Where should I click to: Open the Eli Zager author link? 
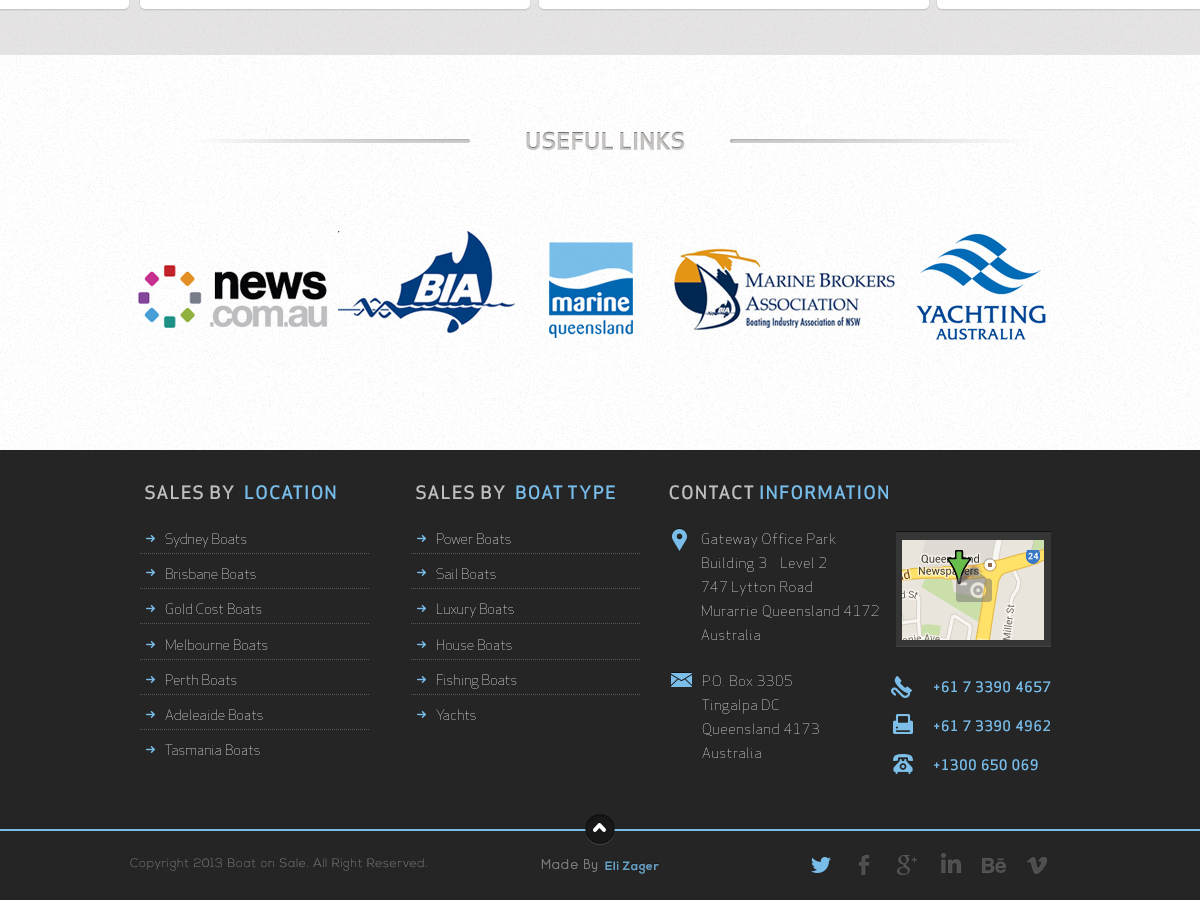click(x=631, y=866)
